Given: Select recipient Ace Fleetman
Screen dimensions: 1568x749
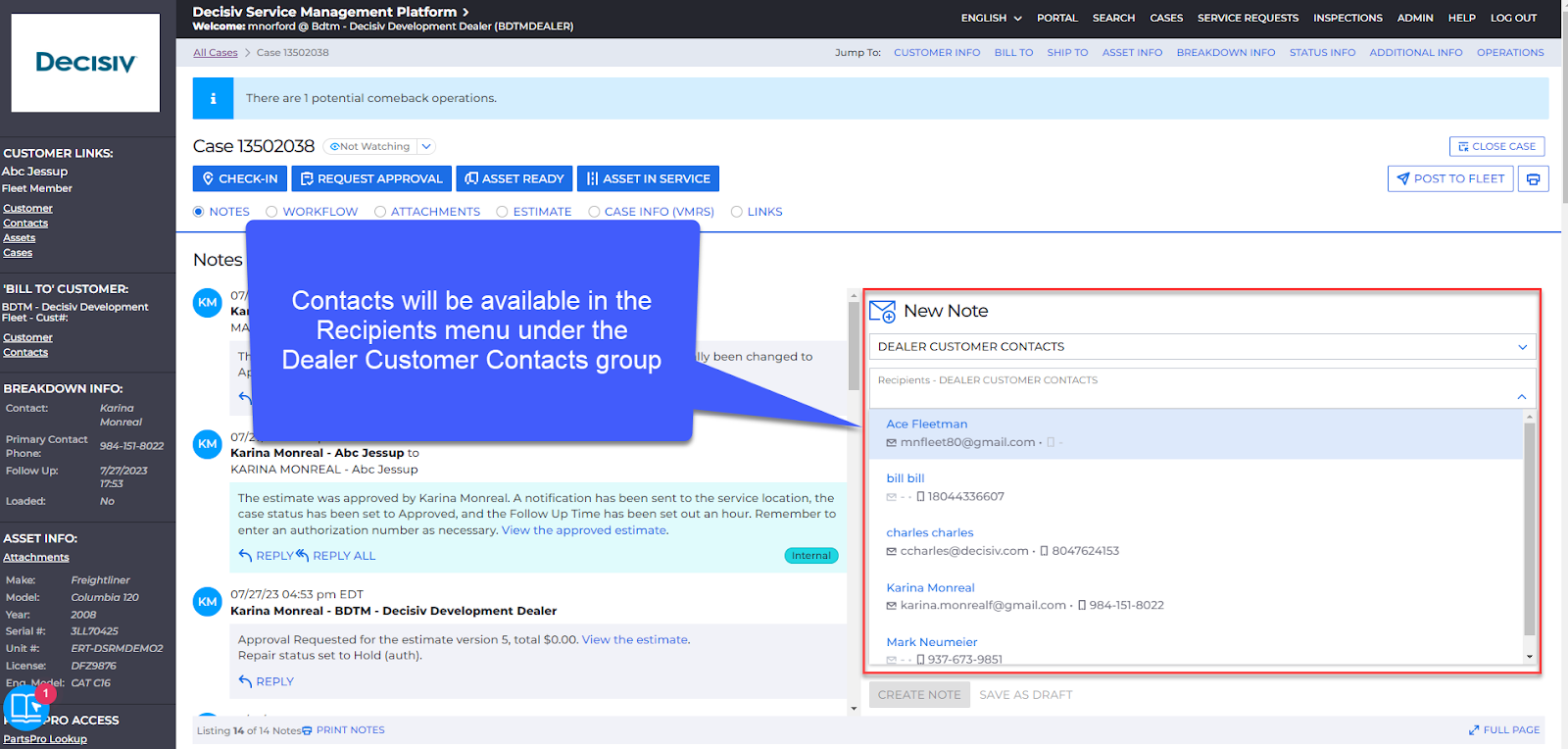Looking at the screenshot, I should (x=1196, y=433).
